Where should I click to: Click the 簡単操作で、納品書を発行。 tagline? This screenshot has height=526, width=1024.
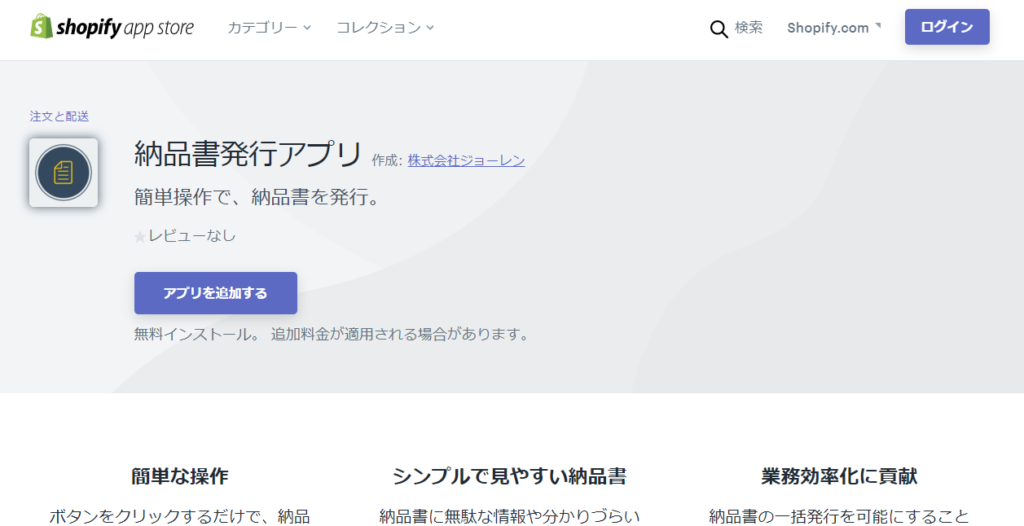pos(257,197)
